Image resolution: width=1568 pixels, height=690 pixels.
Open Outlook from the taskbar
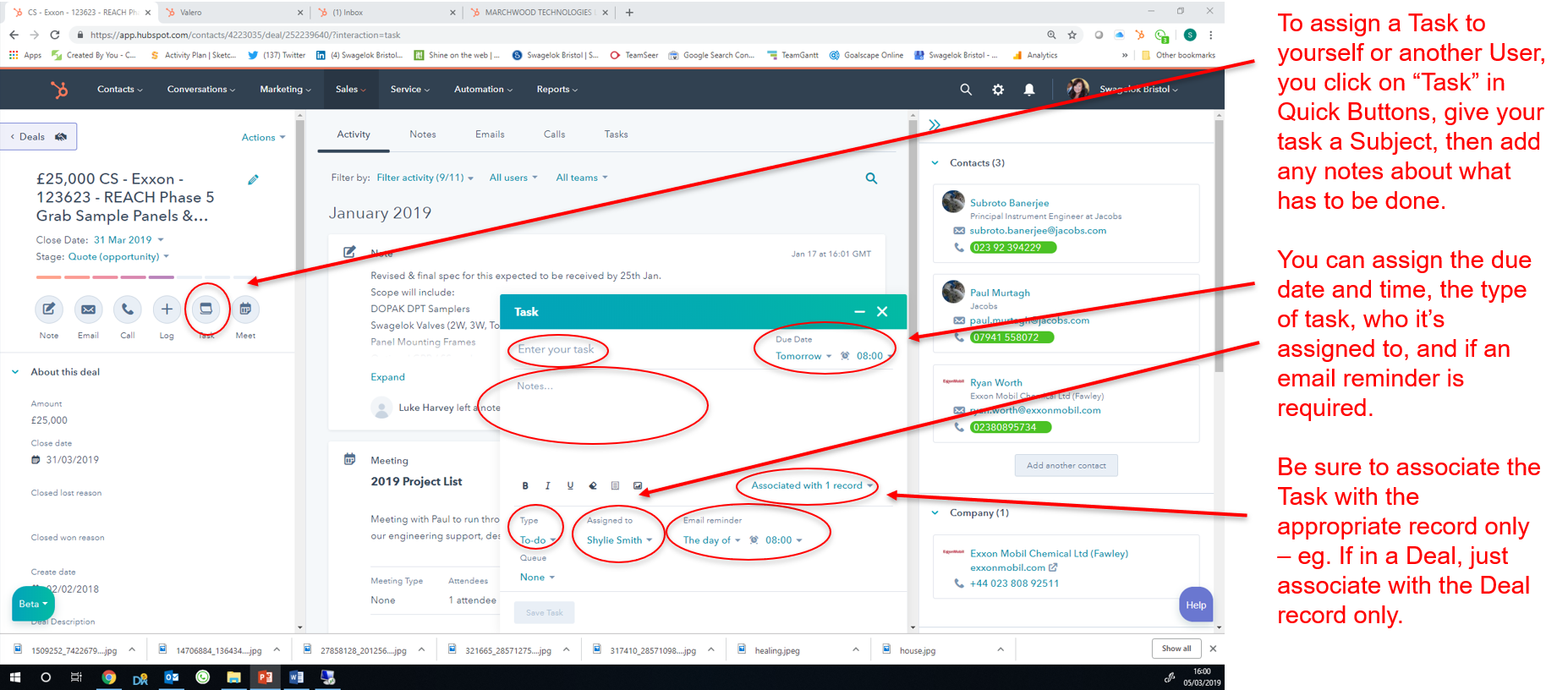(172, 677)
